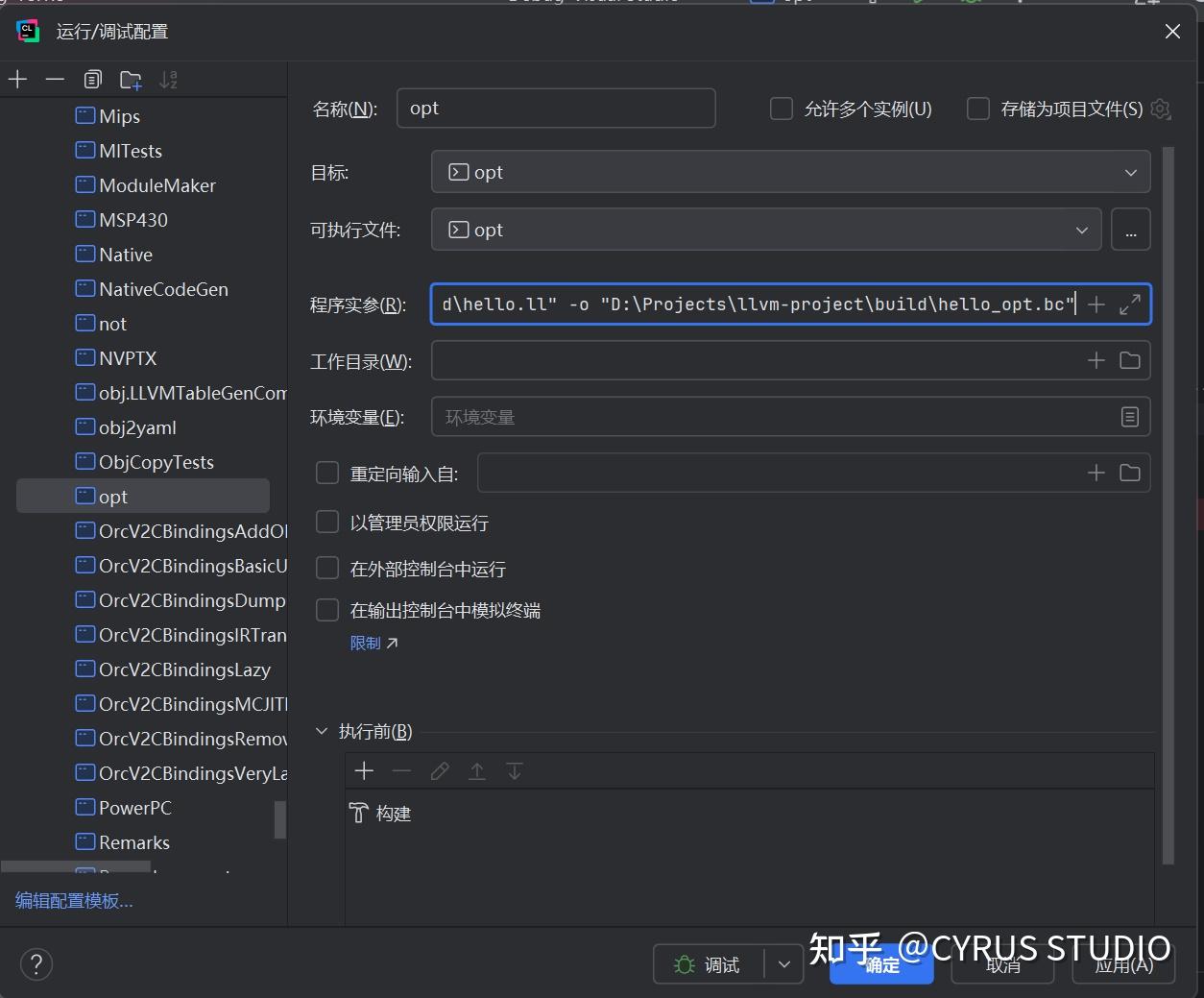1204x998 pixels.
Task: Check the 重定向输入自 box
Action: click(326, 473)
